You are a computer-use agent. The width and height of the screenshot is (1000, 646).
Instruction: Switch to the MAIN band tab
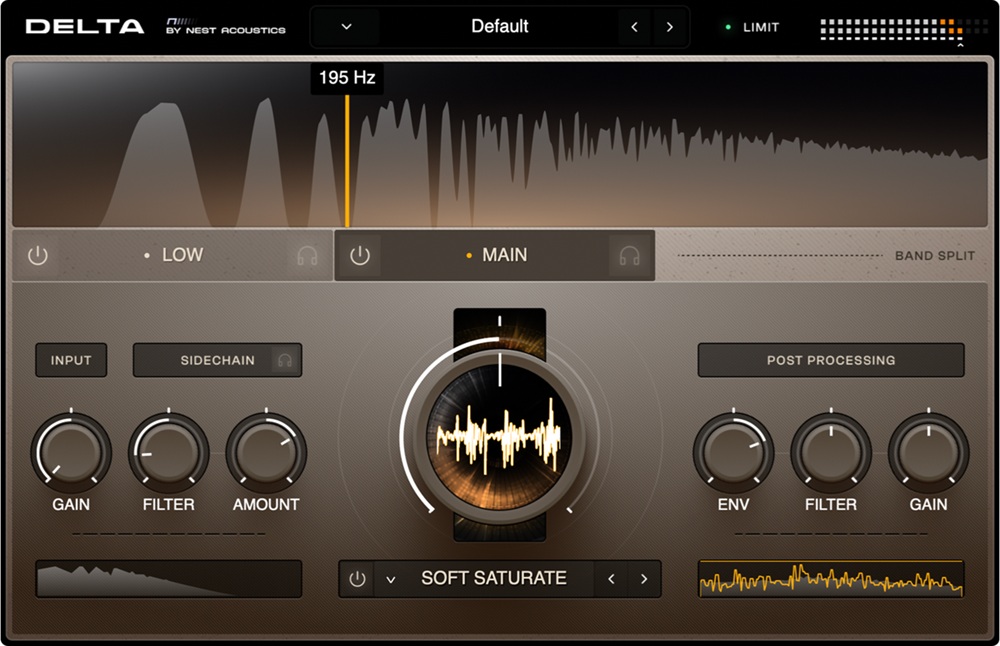pyautogui.click(x=503, y=255)
